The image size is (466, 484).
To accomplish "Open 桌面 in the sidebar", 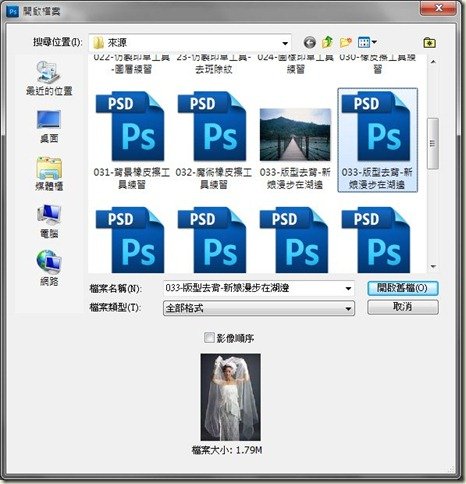I will coord(49,127).
